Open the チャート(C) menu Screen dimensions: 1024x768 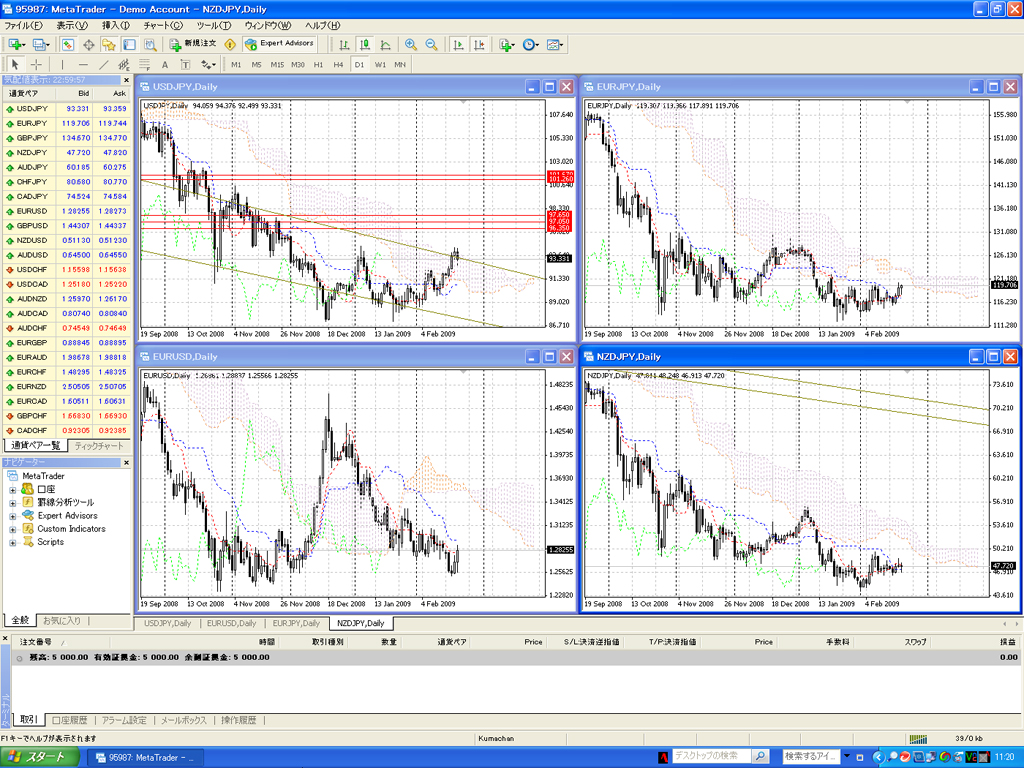click(163, 25)
